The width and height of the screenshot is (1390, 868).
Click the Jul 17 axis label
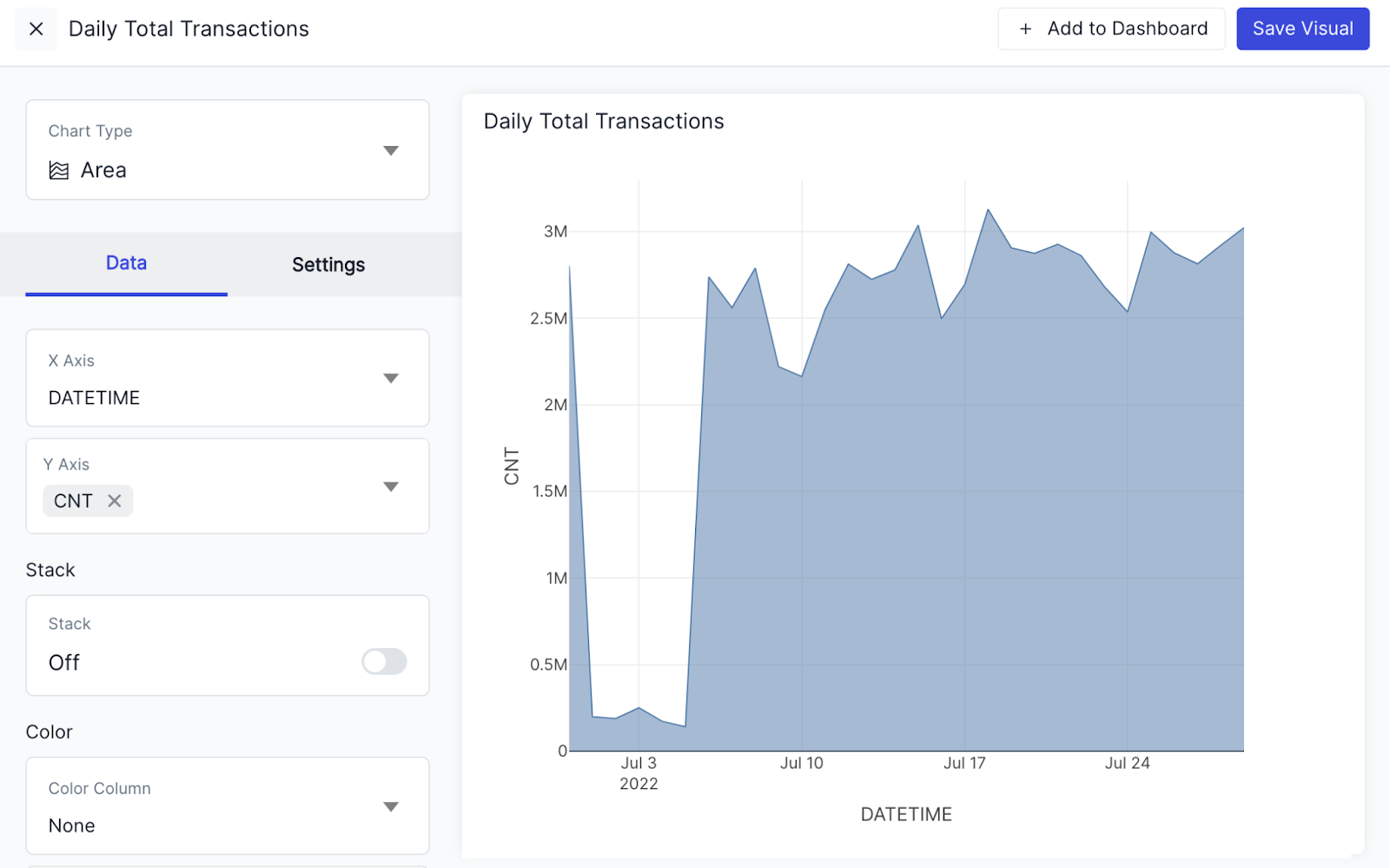(x=964, y=763)
